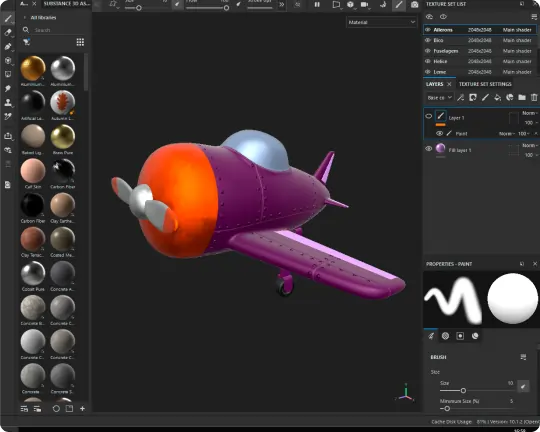The height and width of the screenshot is (432, 540).
Task: Toggle visibility of Bico texture set
Action: pos(428,40)
